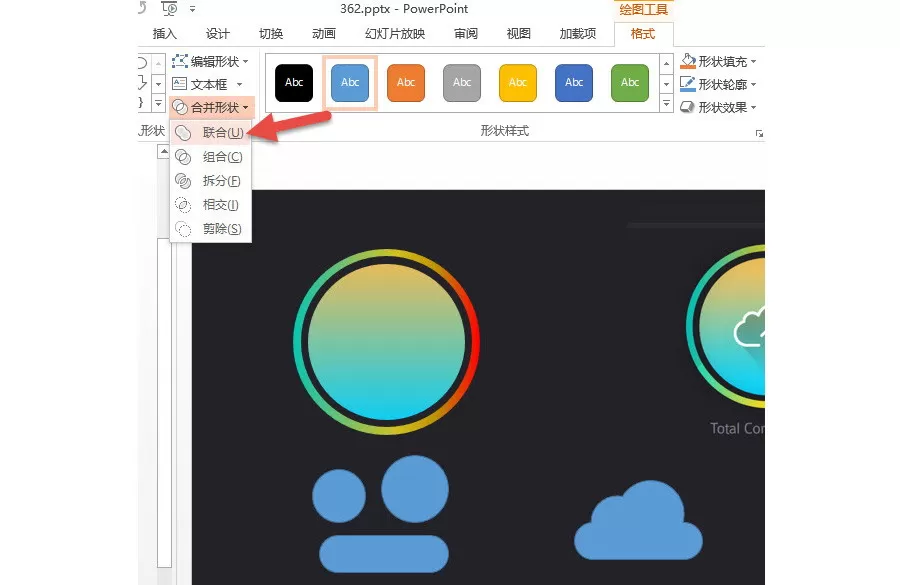Apply the black Abc shape style

click(294, 83)
